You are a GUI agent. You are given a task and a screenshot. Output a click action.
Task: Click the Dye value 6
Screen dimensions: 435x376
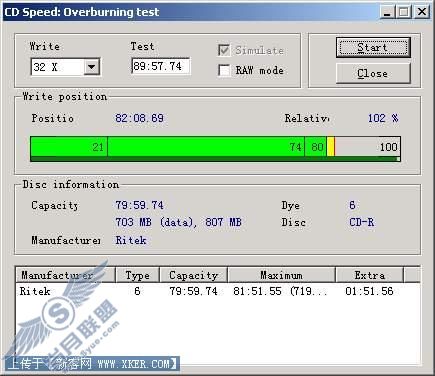coord(352,205)
